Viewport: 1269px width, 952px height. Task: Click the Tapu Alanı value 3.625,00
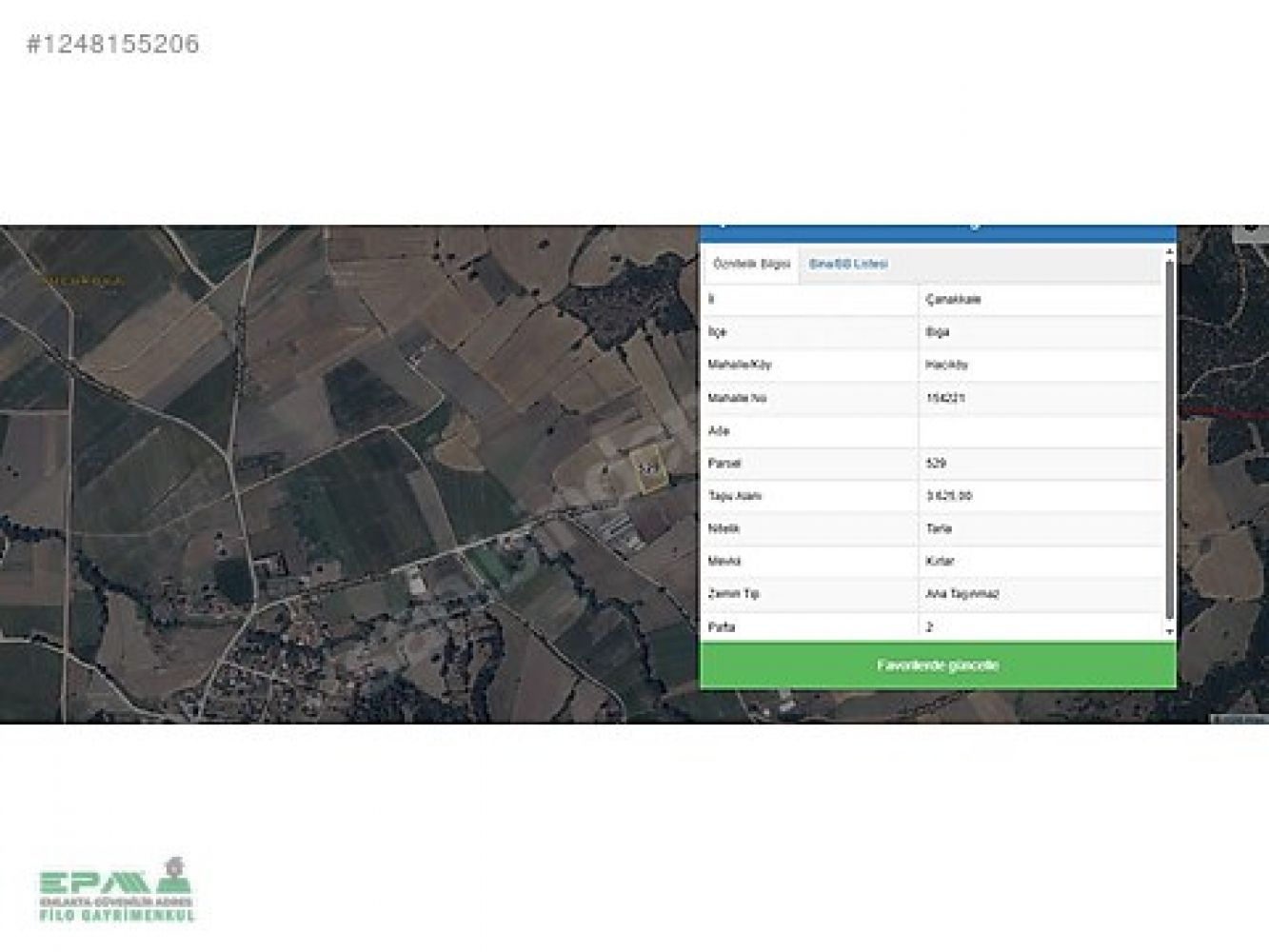click(949, 496)
